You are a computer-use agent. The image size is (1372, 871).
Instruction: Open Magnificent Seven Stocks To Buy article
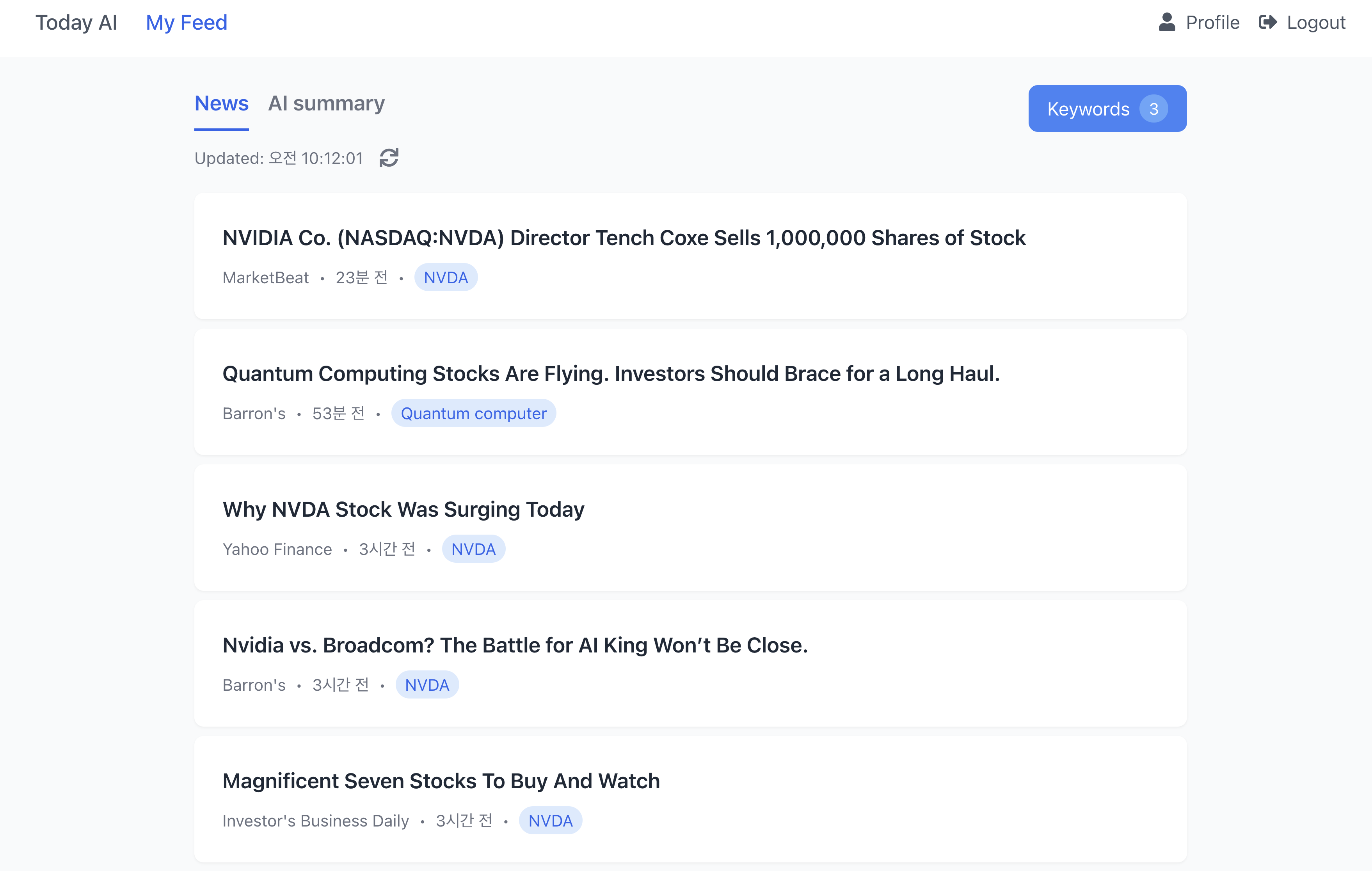point(441,781)
